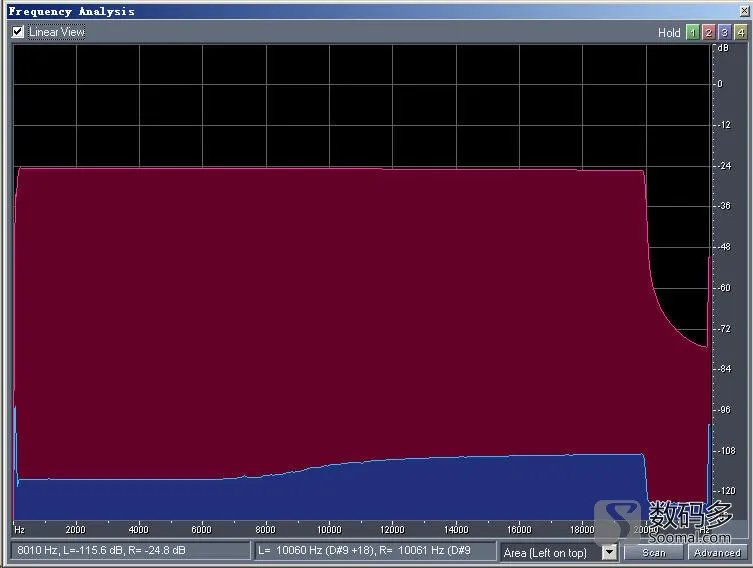The width and height of the screenshot is (753, 568).
Task: Click the -60 dB scale label
Action: point(724,288)
